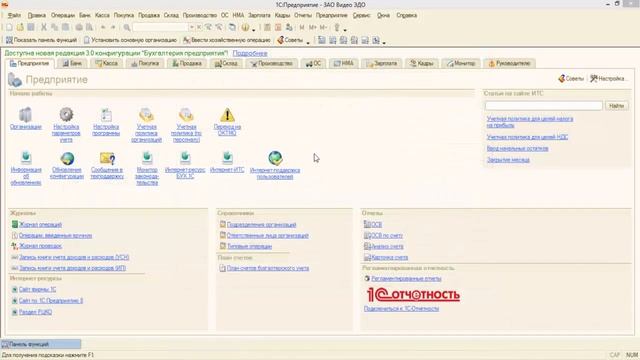Click Ввести хозяйственную операцию button
The height and width of the screenshot is (360, 640).
[x=227, y=40]
